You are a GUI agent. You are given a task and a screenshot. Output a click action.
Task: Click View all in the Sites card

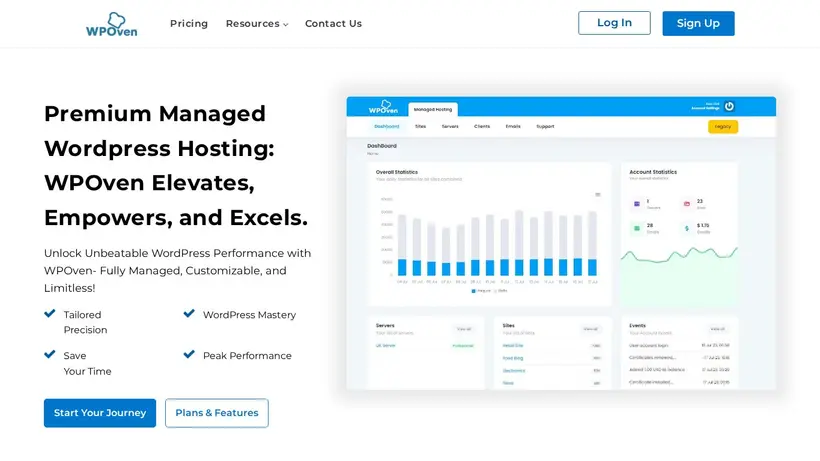(x=590, y=329)
